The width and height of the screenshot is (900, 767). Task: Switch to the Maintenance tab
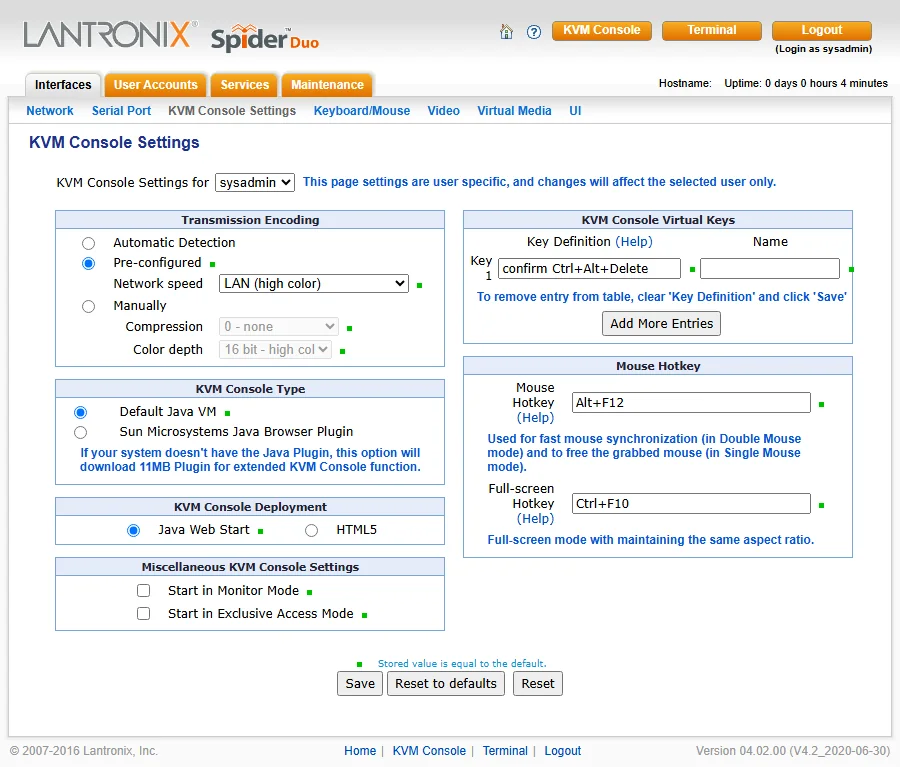pos(327,85)
